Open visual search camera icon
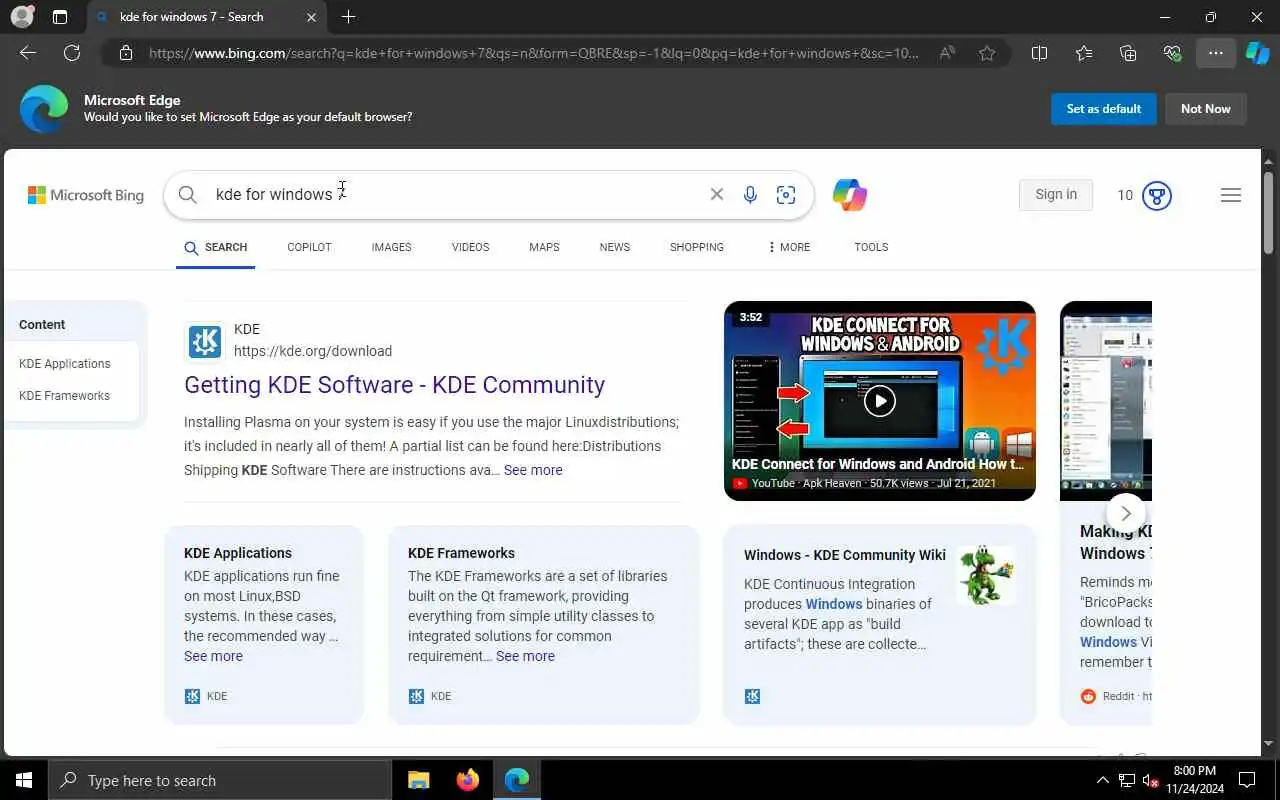The image size is (1280, 800). pos(786,195)
